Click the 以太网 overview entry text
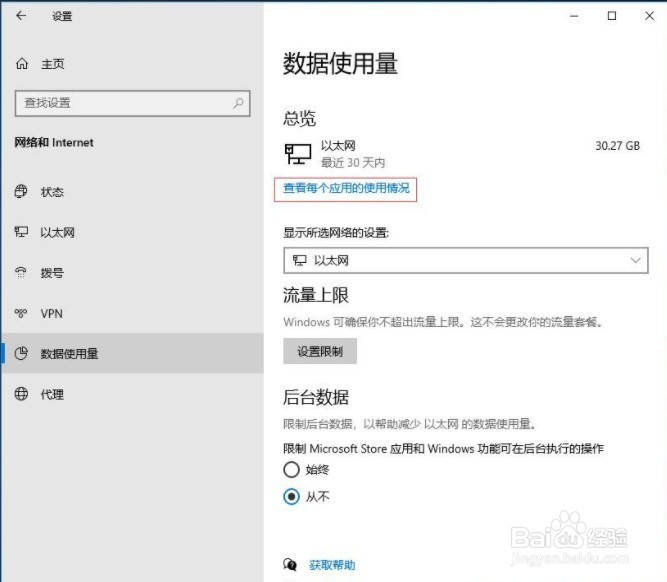The image size is (667, 582). (x=338, y=146)
